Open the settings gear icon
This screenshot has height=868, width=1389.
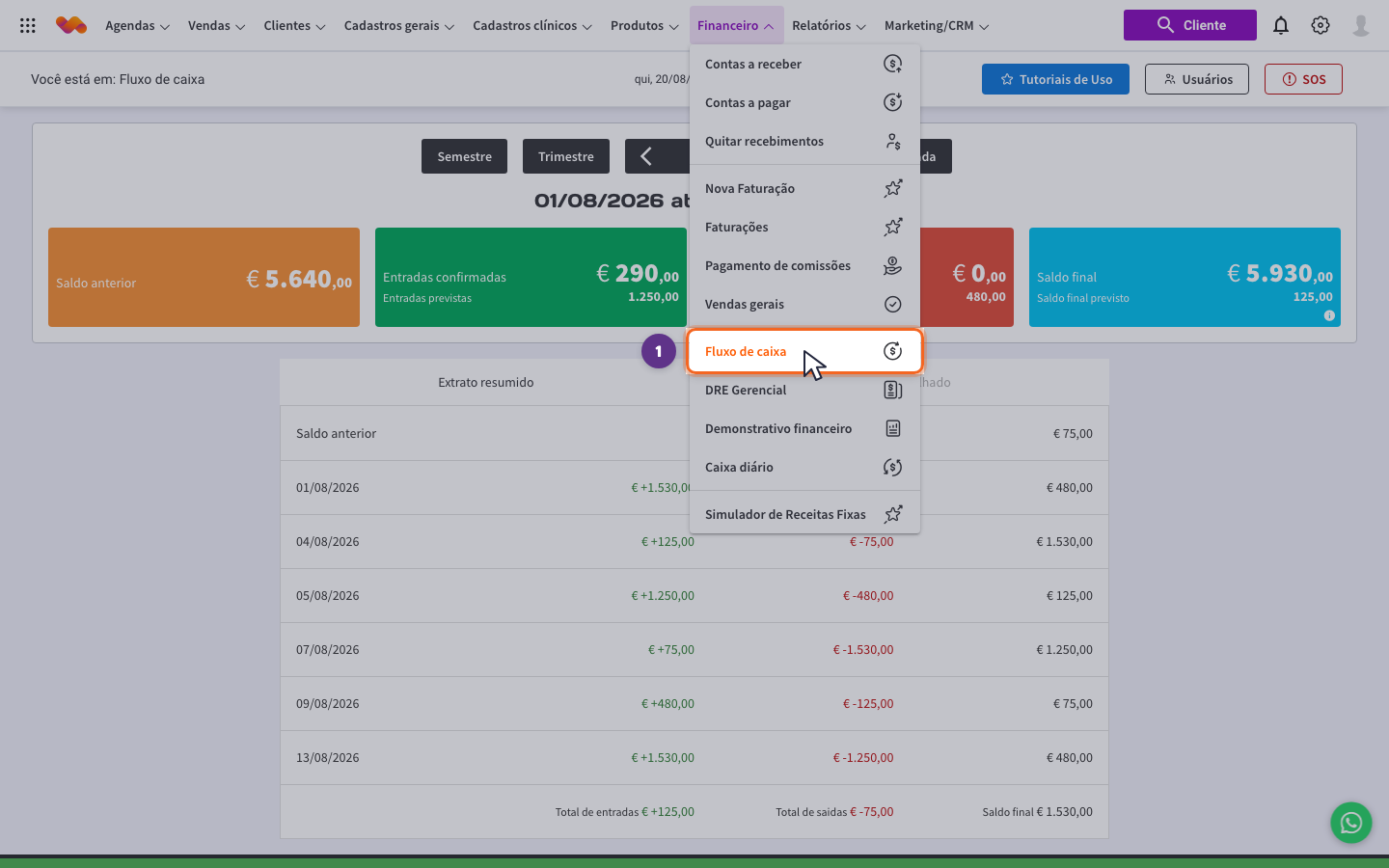pyautogui.click(x=1321, y=25)
